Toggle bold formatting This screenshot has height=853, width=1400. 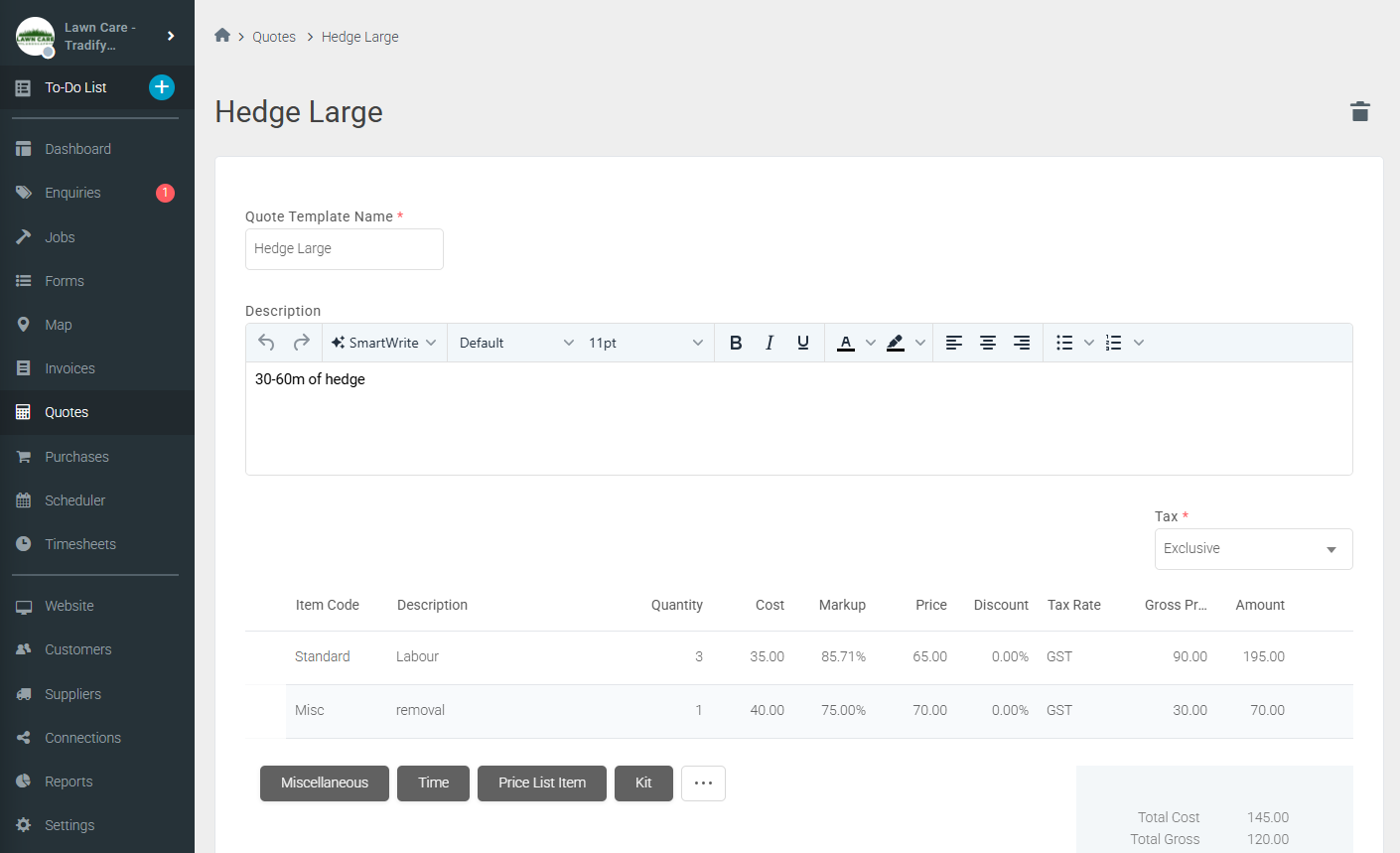(736, 343)
